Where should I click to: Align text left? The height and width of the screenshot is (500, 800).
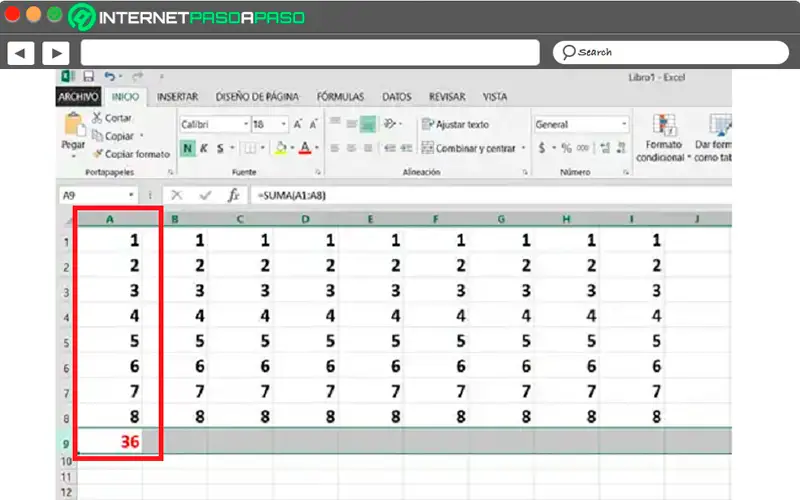click(x=335, y=148)
